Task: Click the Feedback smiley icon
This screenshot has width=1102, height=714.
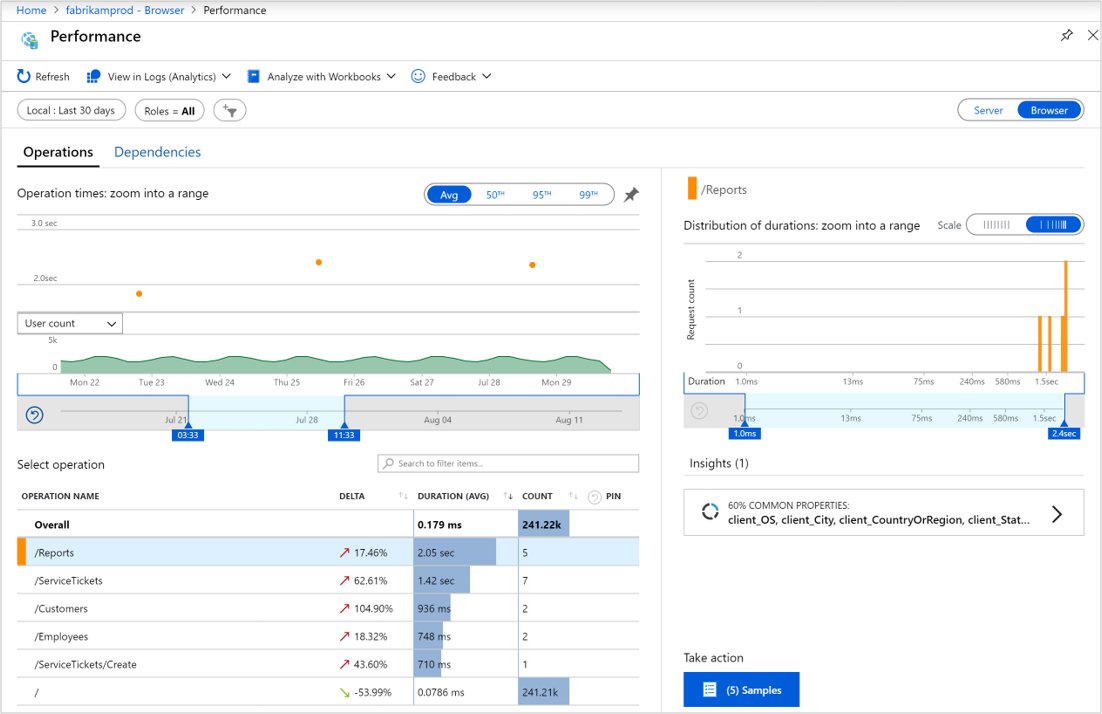Action: [416, 76]
